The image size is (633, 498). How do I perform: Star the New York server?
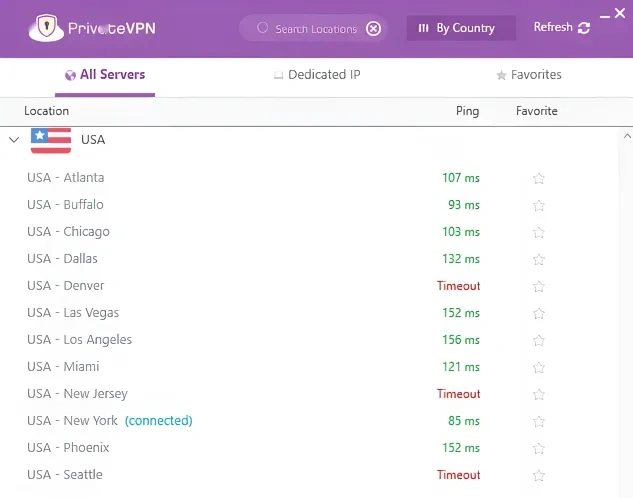pyautogui.click(x=539, y=421)
